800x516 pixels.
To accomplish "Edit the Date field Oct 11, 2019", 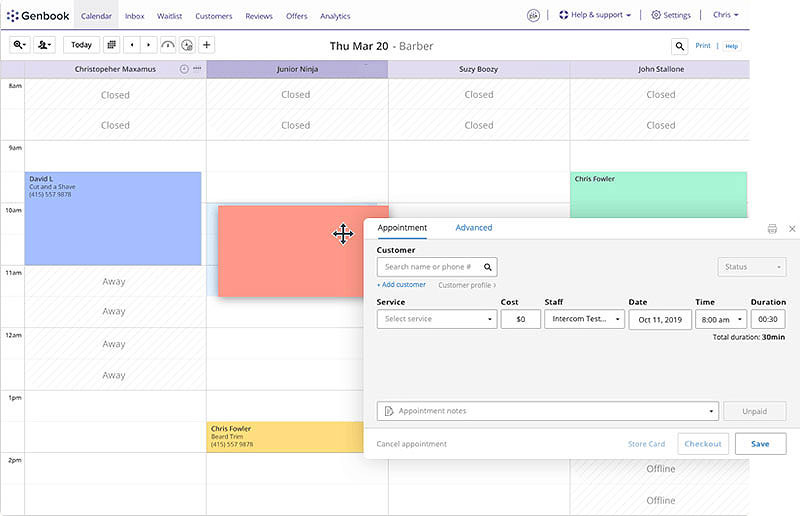I will click(660, 320).
